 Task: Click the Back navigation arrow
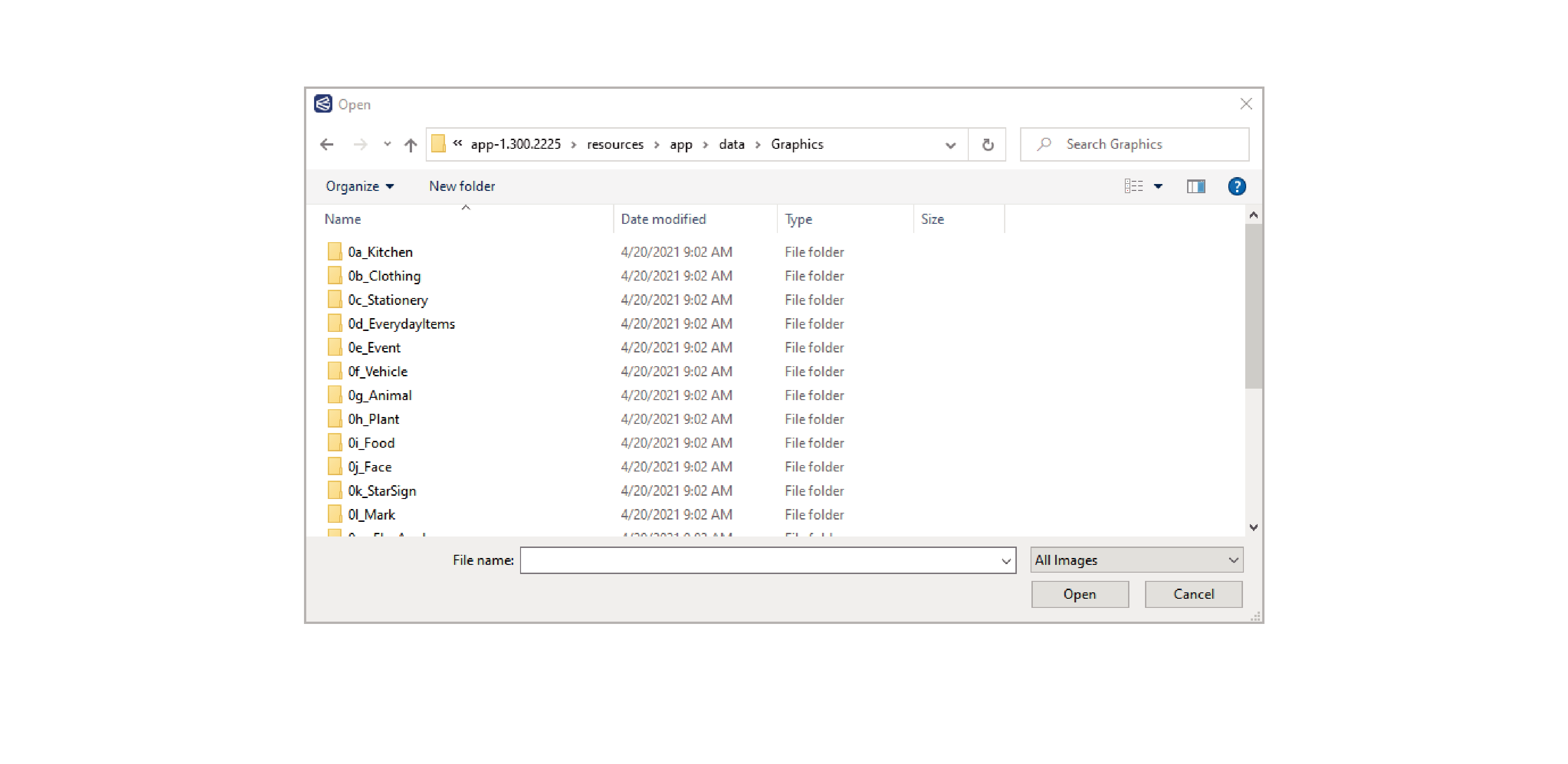(327, 144)
